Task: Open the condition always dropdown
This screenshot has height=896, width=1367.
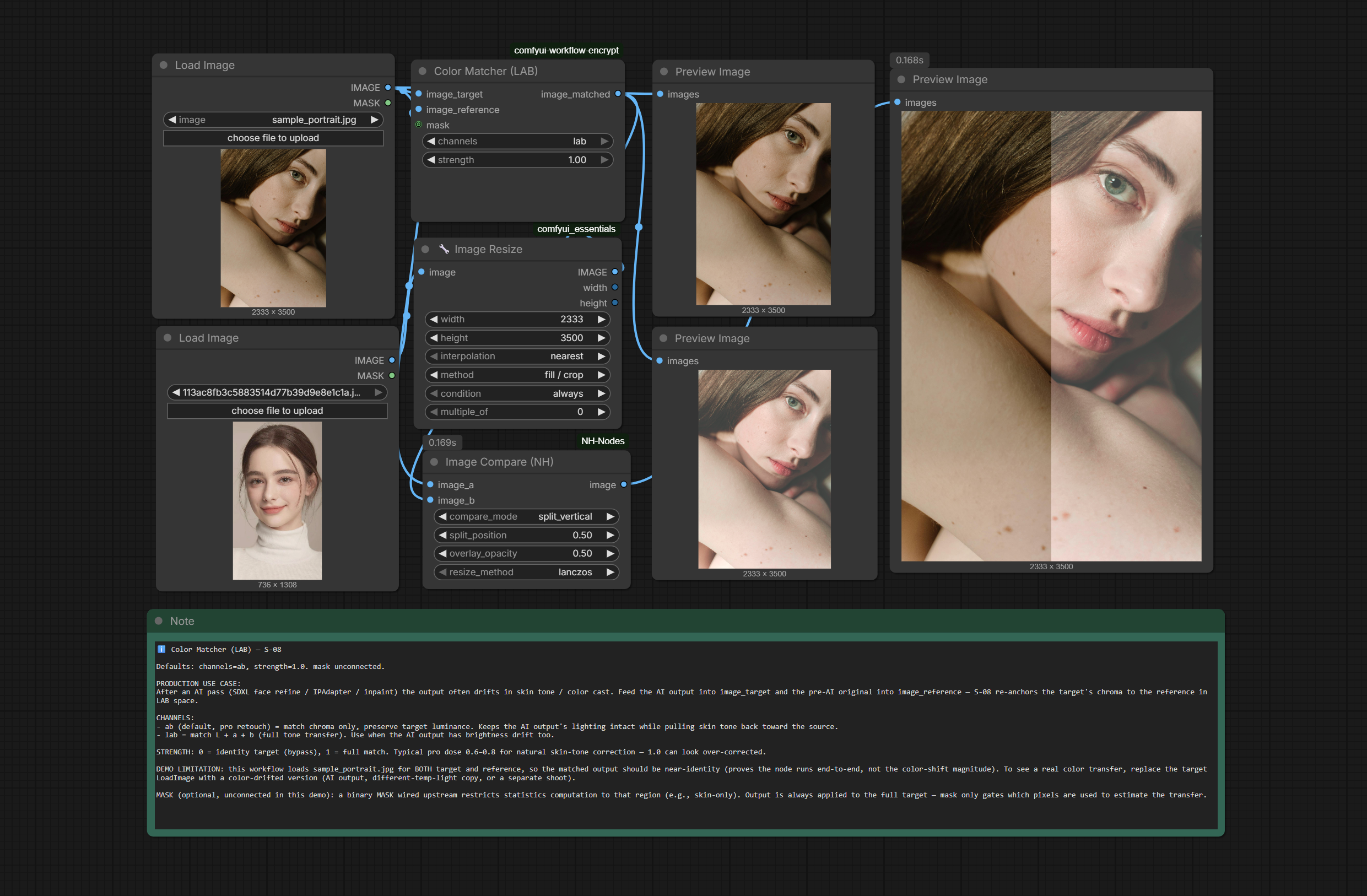Action: coord(517,393)
